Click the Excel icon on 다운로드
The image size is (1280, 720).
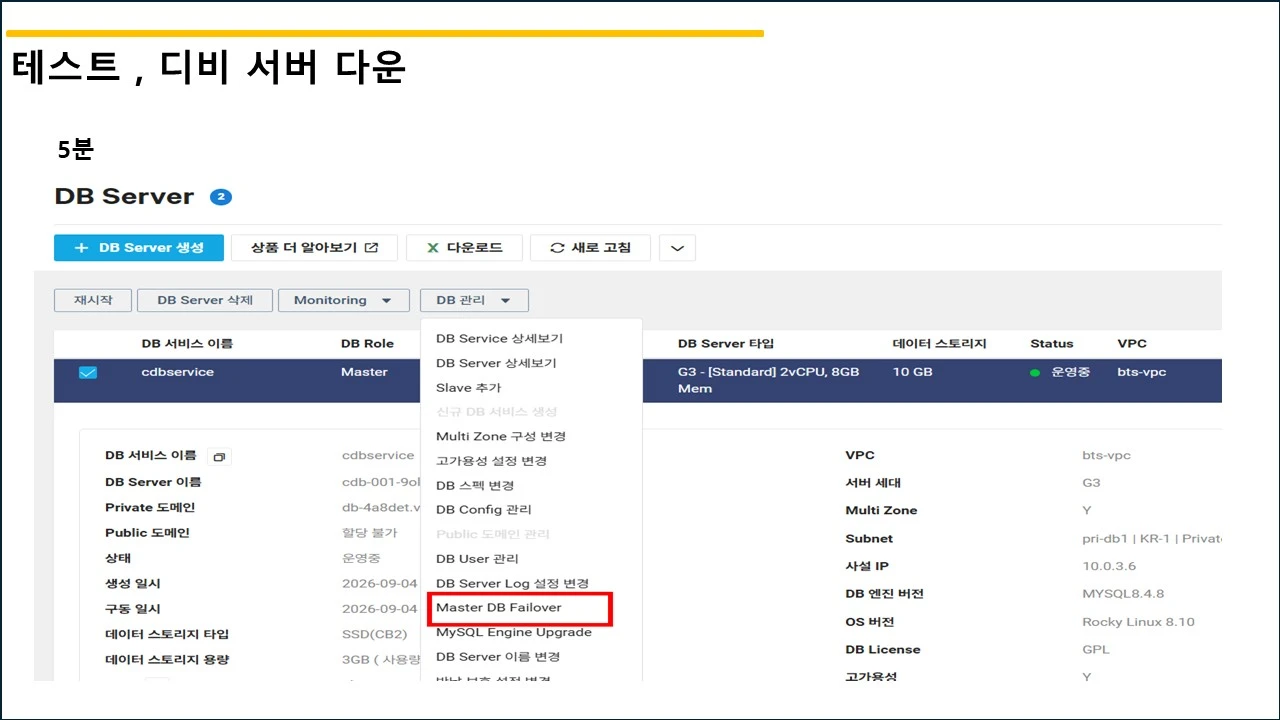click(x=433, y=248)
